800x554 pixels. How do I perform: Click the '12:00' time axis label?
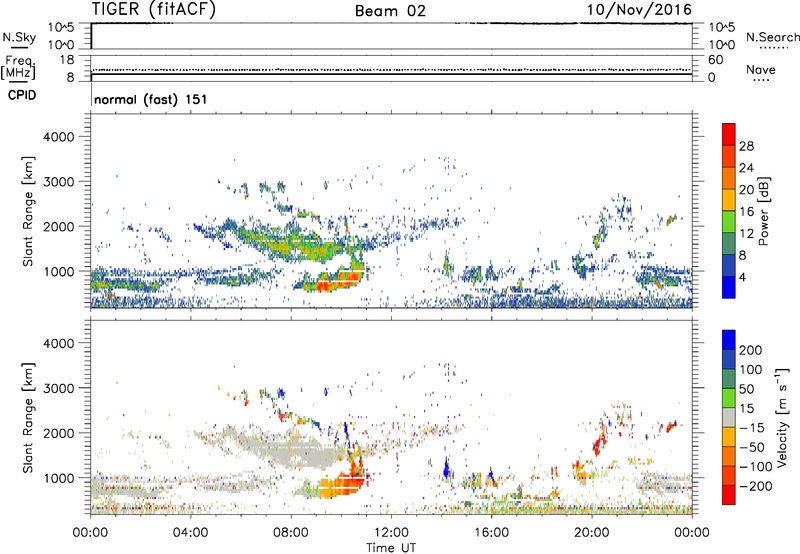click(391, 533)
